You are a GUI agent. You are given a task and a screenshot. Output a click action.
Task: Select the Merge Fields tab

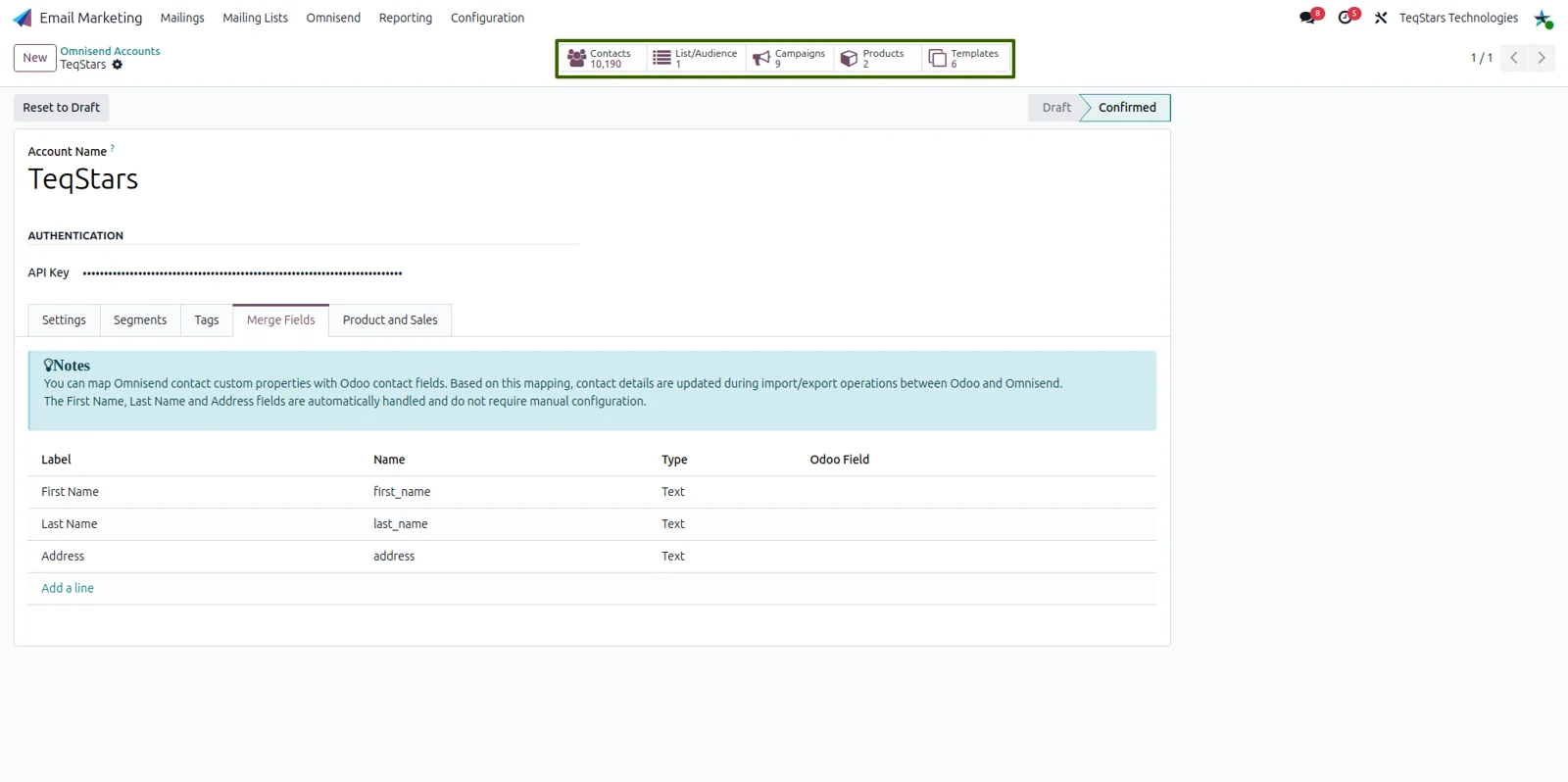(x=281, y=320)
